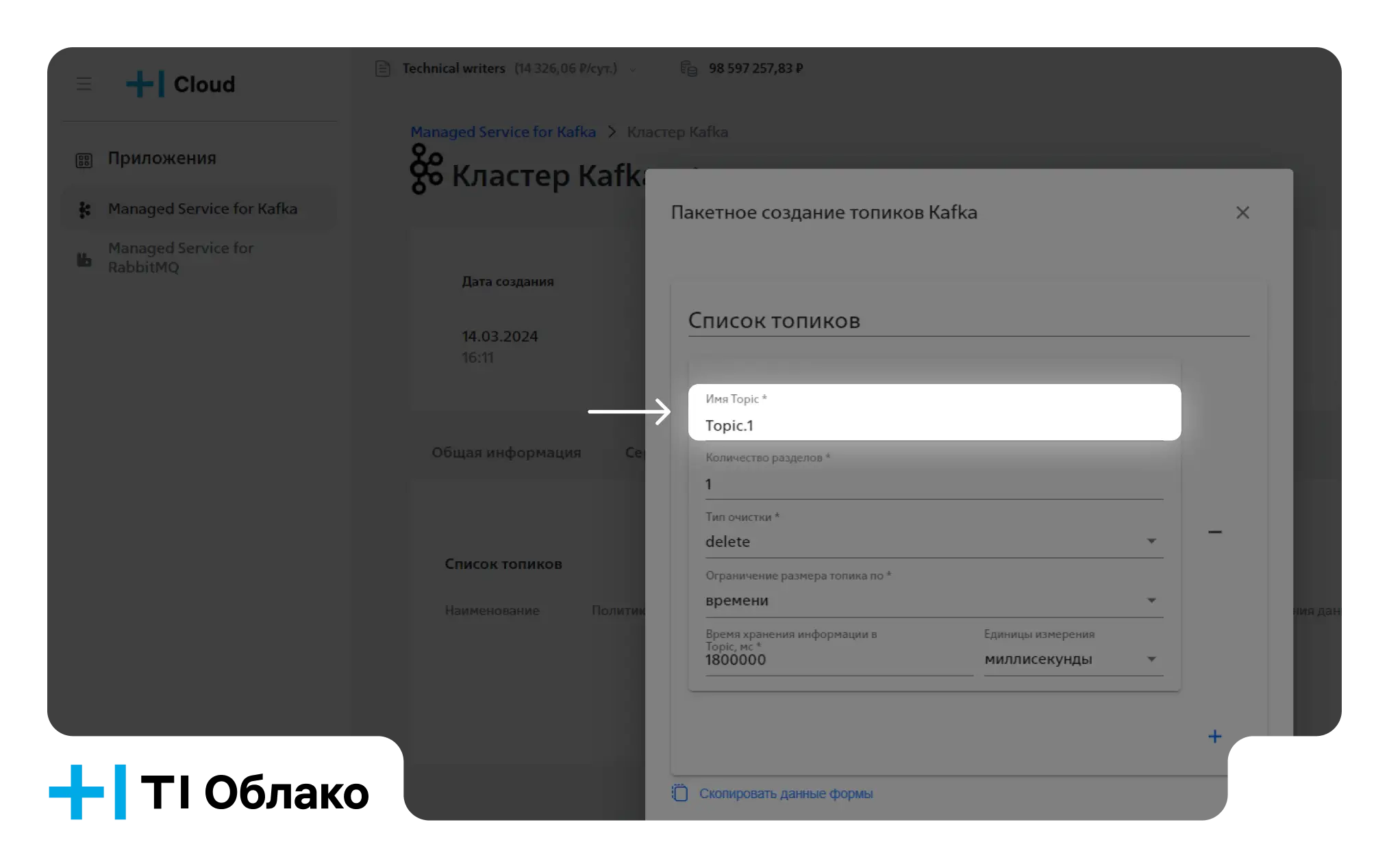Expand the Technical writers project dropdown
1389x868 pixels.
(633, 69)
